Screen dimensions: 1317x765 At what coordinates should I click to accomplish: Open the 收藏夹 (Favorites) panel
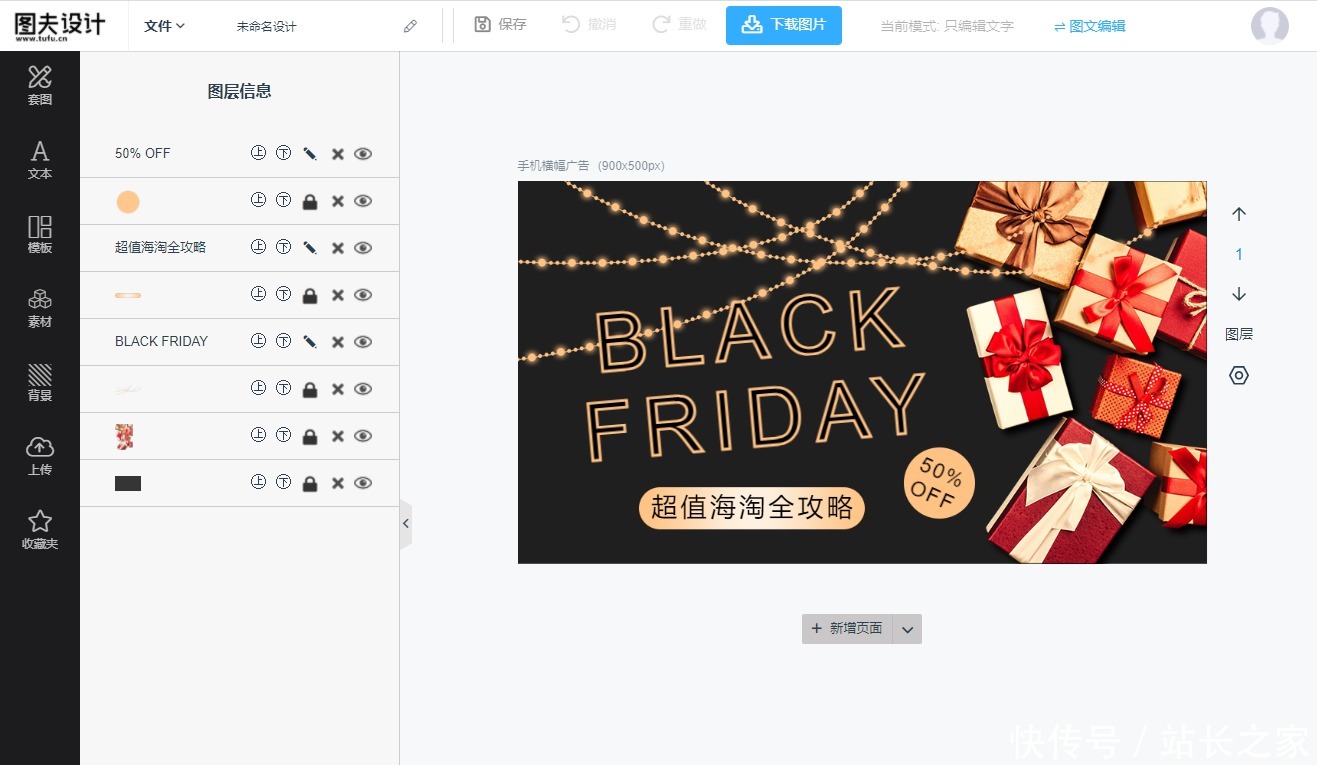(x=39, y=529)
